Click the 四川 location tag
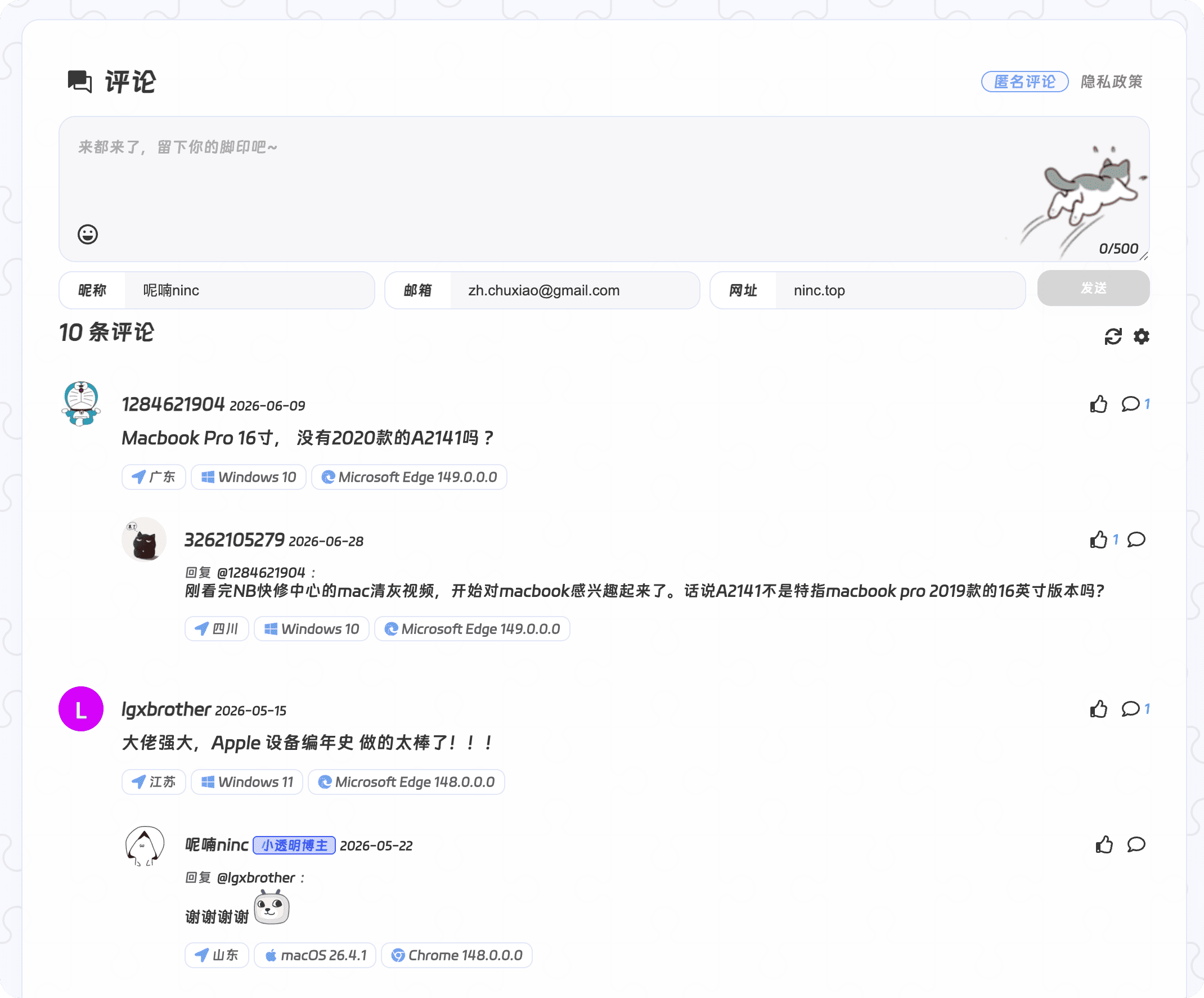This screenshot has height=998, width=1204. point(217,629)
